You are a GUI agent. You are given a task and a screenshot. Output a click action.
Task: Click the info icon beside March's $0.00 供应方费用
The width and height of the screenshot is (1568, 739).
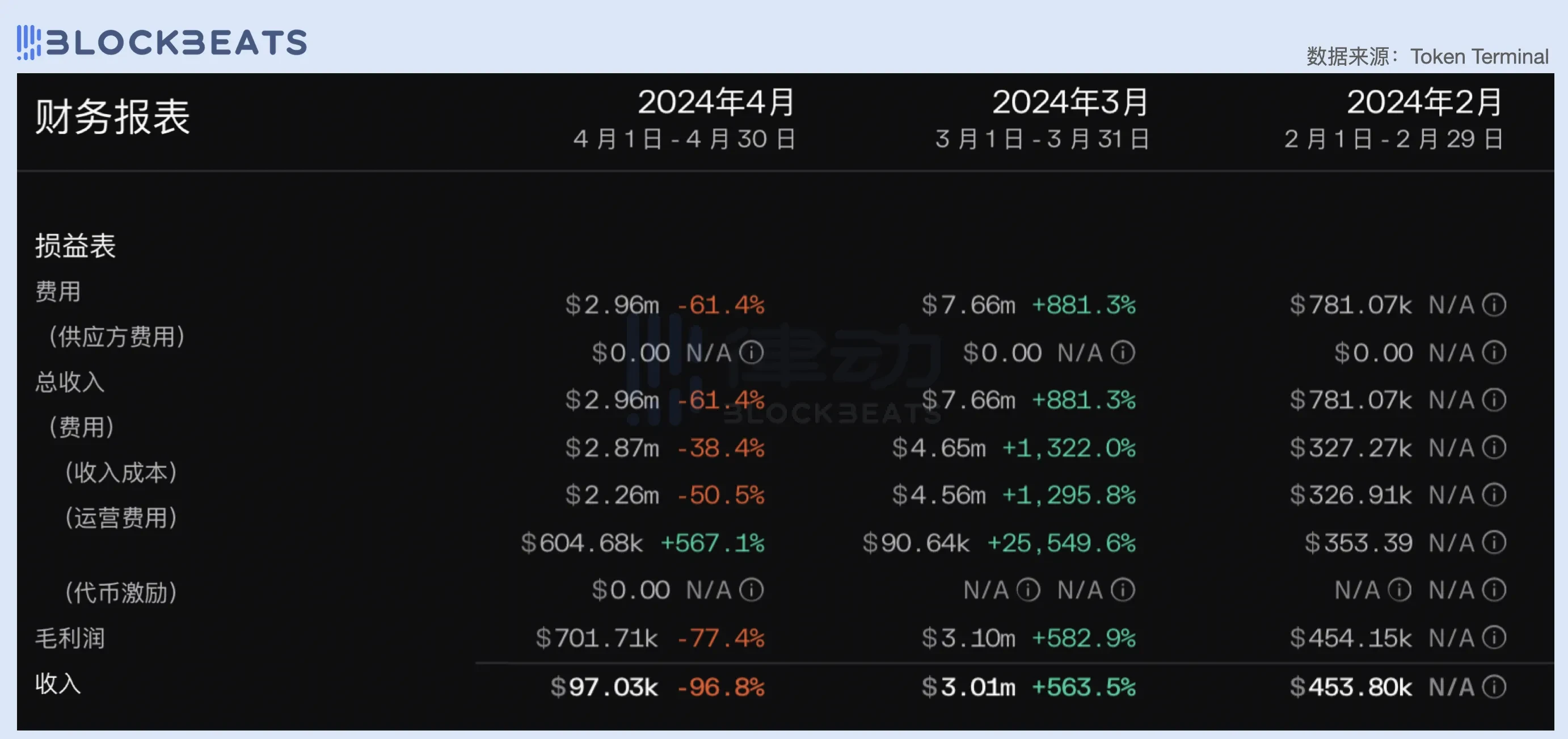tap(1124, 352)
